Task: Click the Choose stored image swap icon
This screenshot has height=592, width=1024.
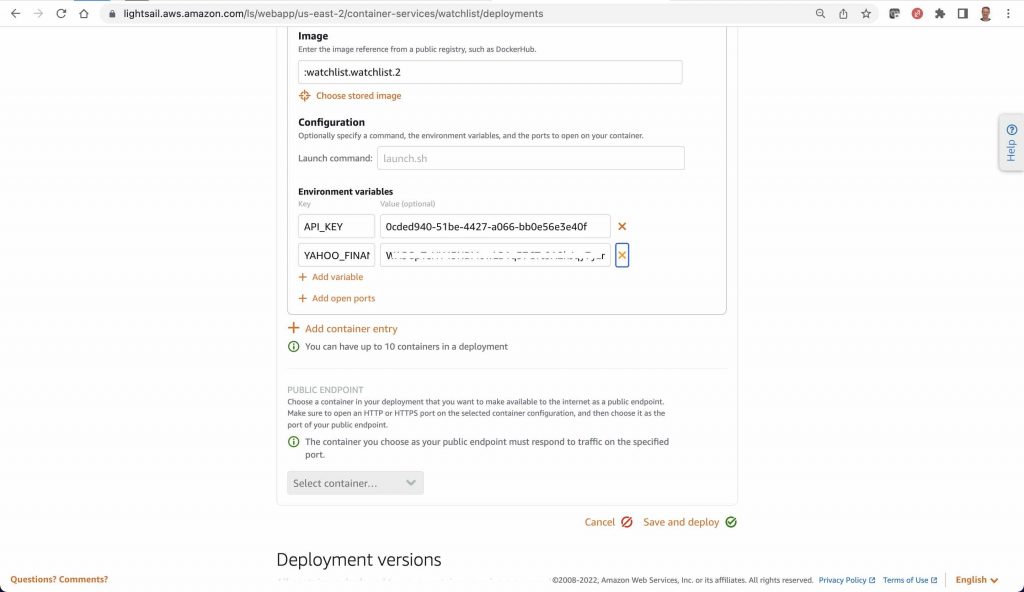Action: click(304, 95)
